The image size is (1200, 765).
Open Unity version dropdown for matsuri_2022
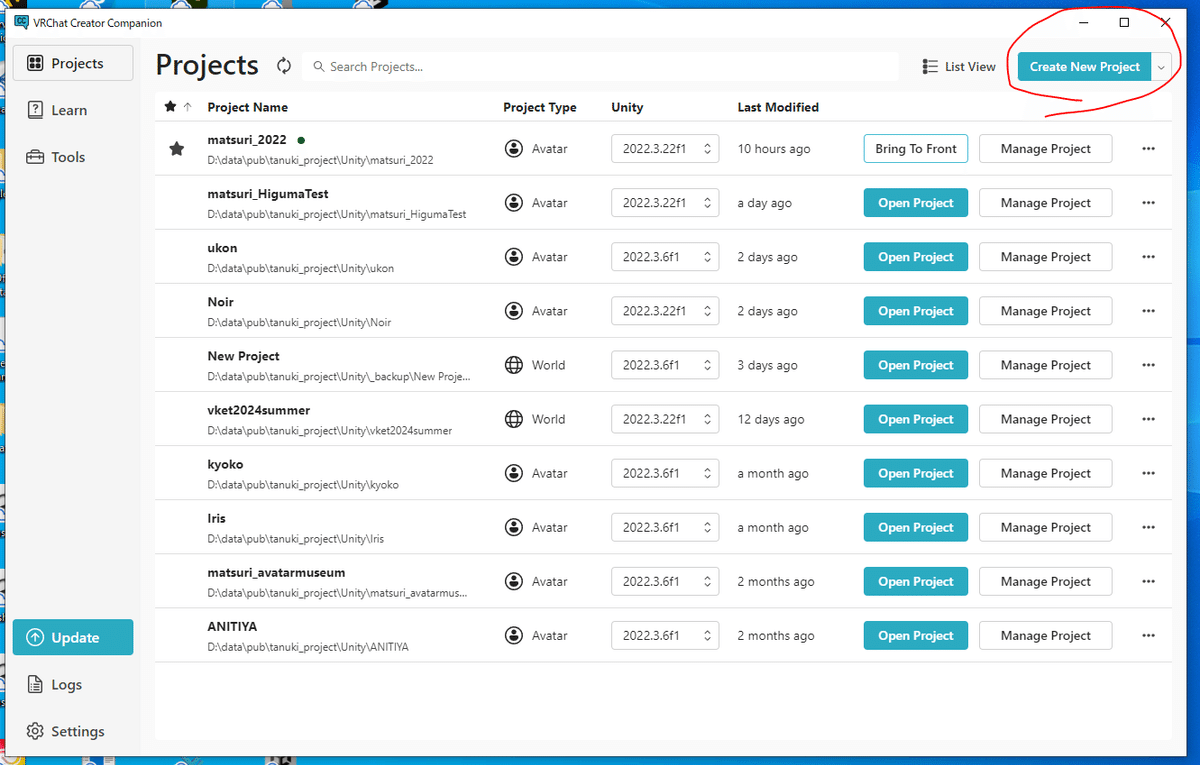click(665, 149)
